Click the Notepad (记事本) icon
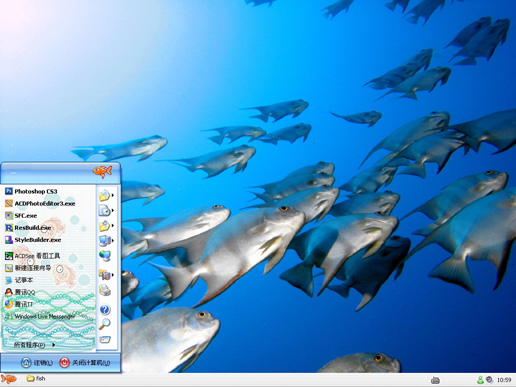The height and width of the screenshot is (387, 516). point(9,280)
